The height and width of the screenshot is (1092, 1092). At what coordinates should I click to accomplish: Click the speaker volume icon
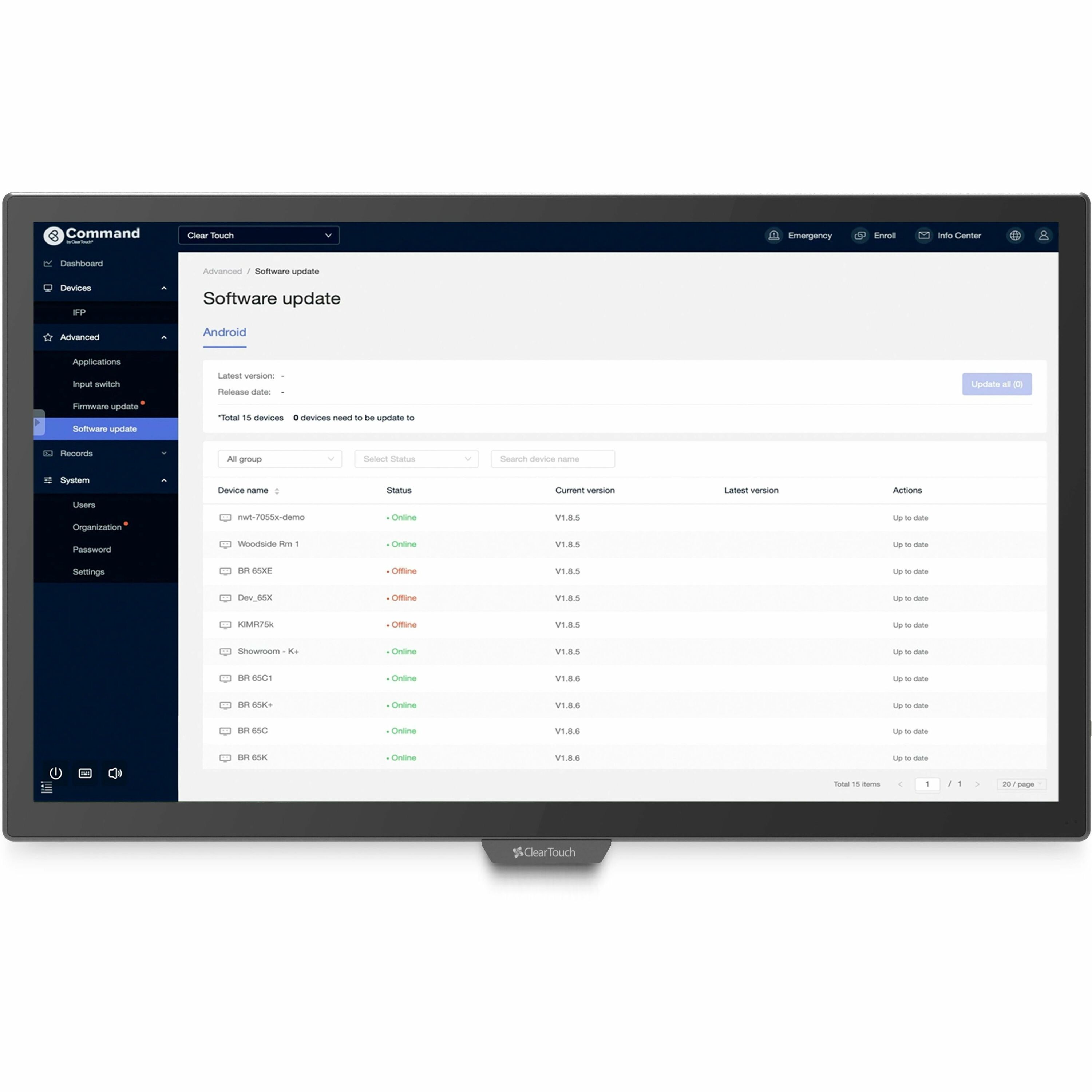coord(115,773)
